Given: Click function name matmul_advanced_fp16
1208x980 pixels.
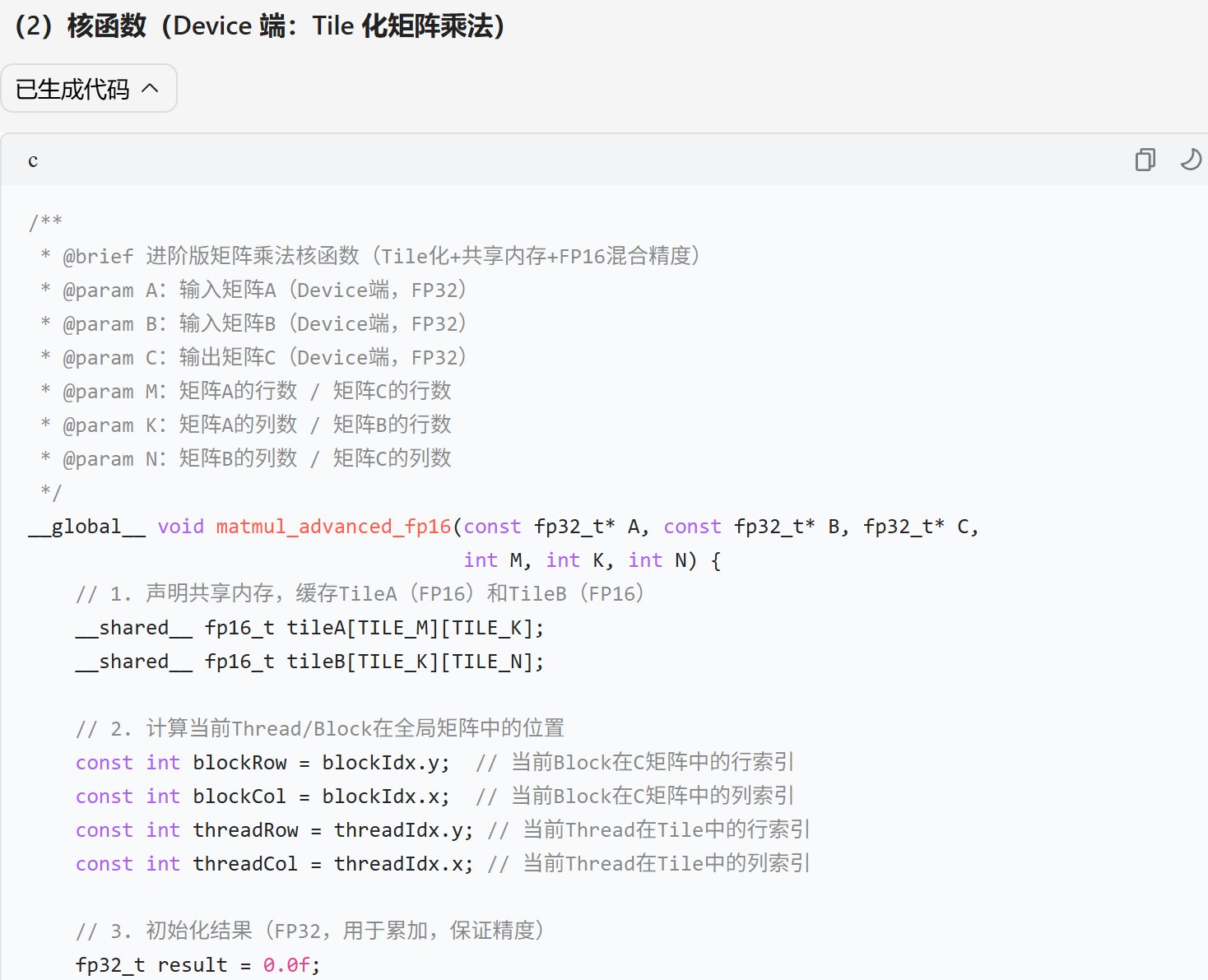Looking at the screenshot, I should pos(333,527).
